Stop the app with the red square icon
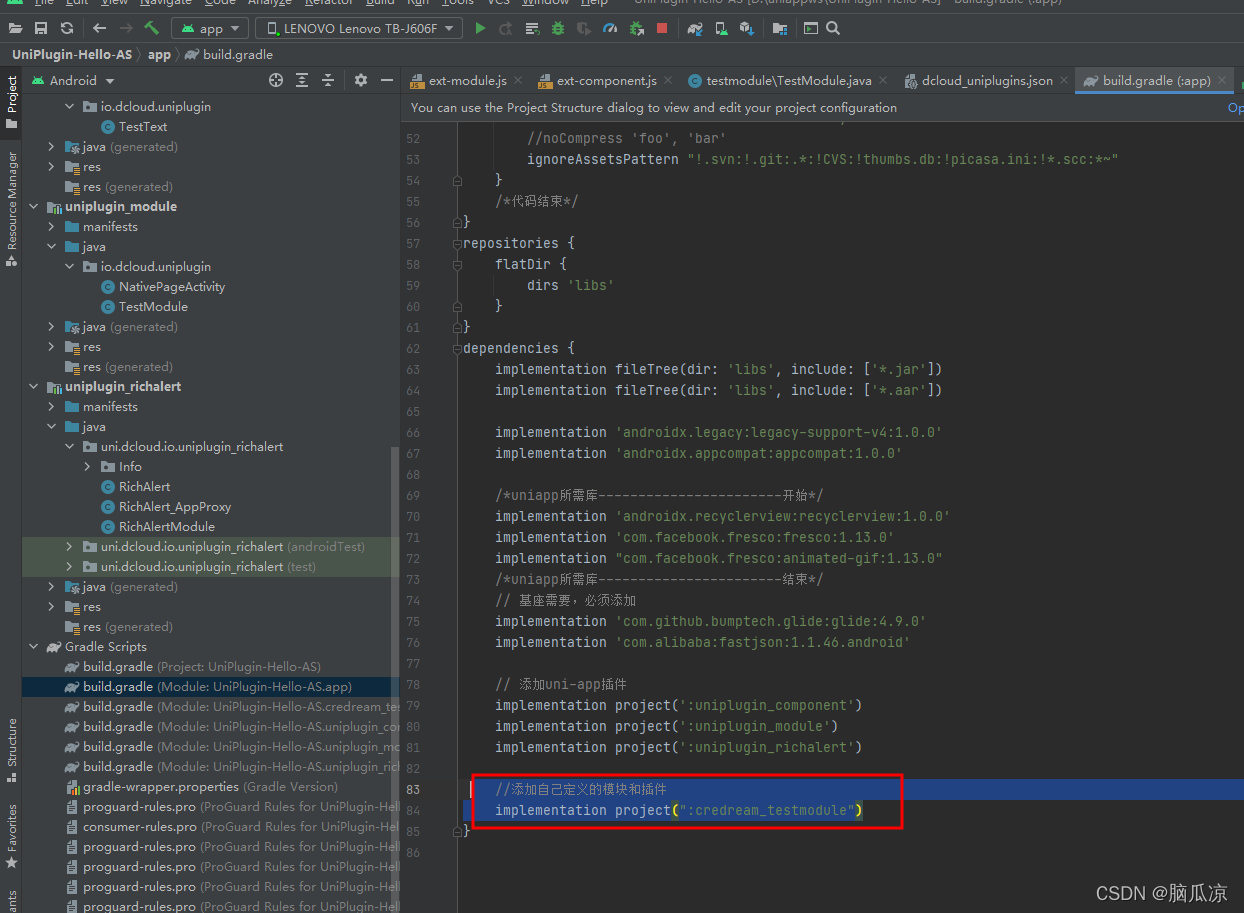1244x913 pixels. click(x=662, y=28)
